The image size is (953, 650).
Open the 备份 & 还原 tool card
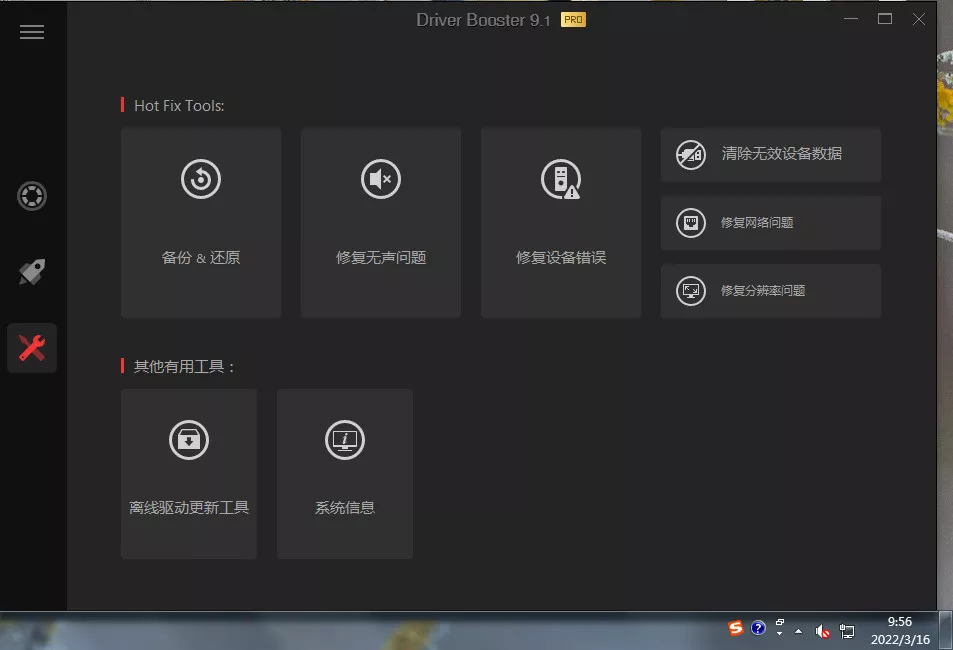tap(201, 223)
